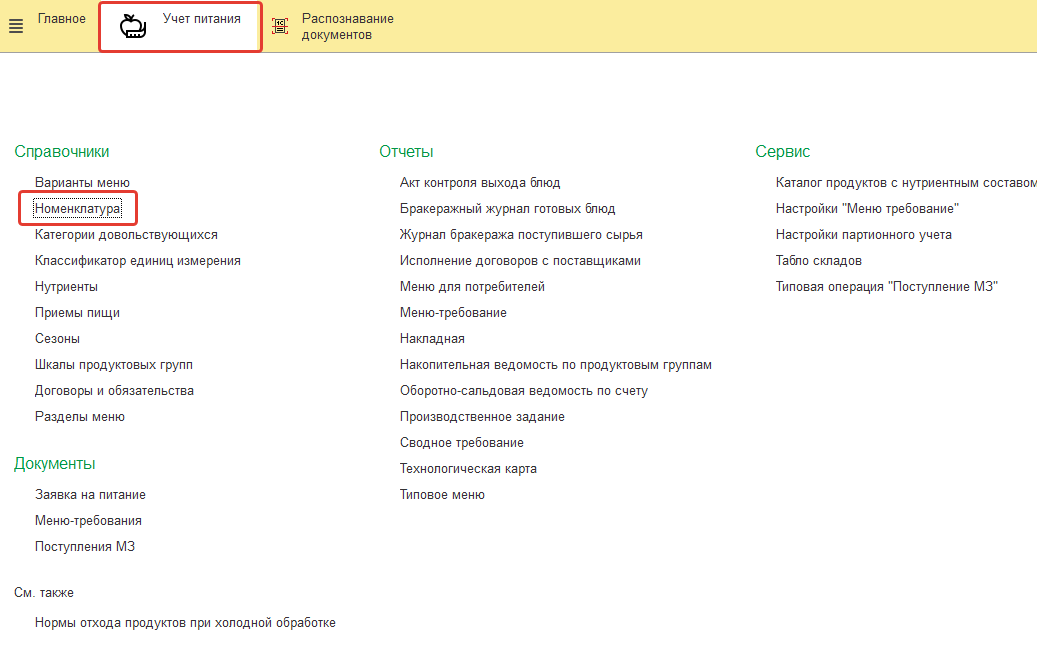This screenshot has width=1037, height=651.
Task: Launch Бракеражный журнал готовых блюд report
Action: (507, 209)
